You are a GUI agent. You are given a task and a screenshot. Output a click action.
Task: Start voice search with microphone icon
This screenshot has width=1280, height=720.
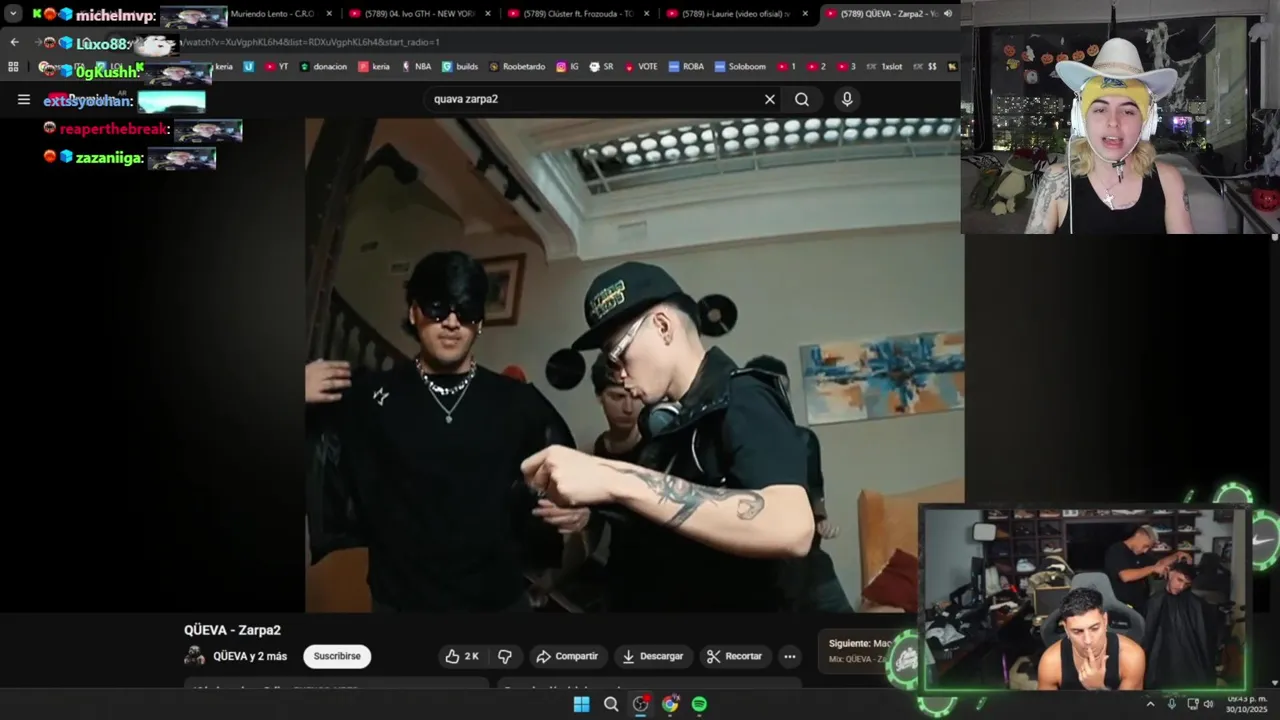click(847, 99)
